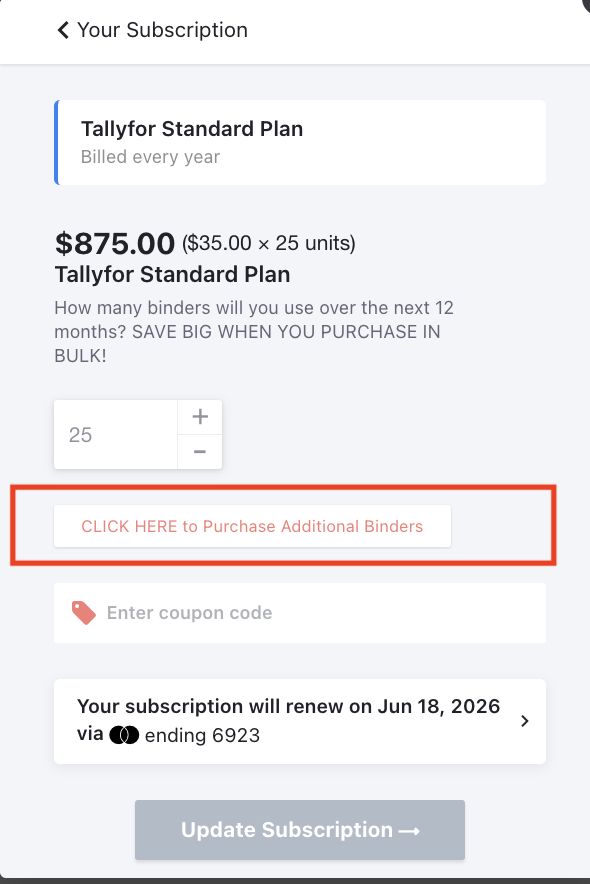Click the $875.00 total price
Image resolution: width=590 pixels, height=884 pixels.
[x=114, y=243]
